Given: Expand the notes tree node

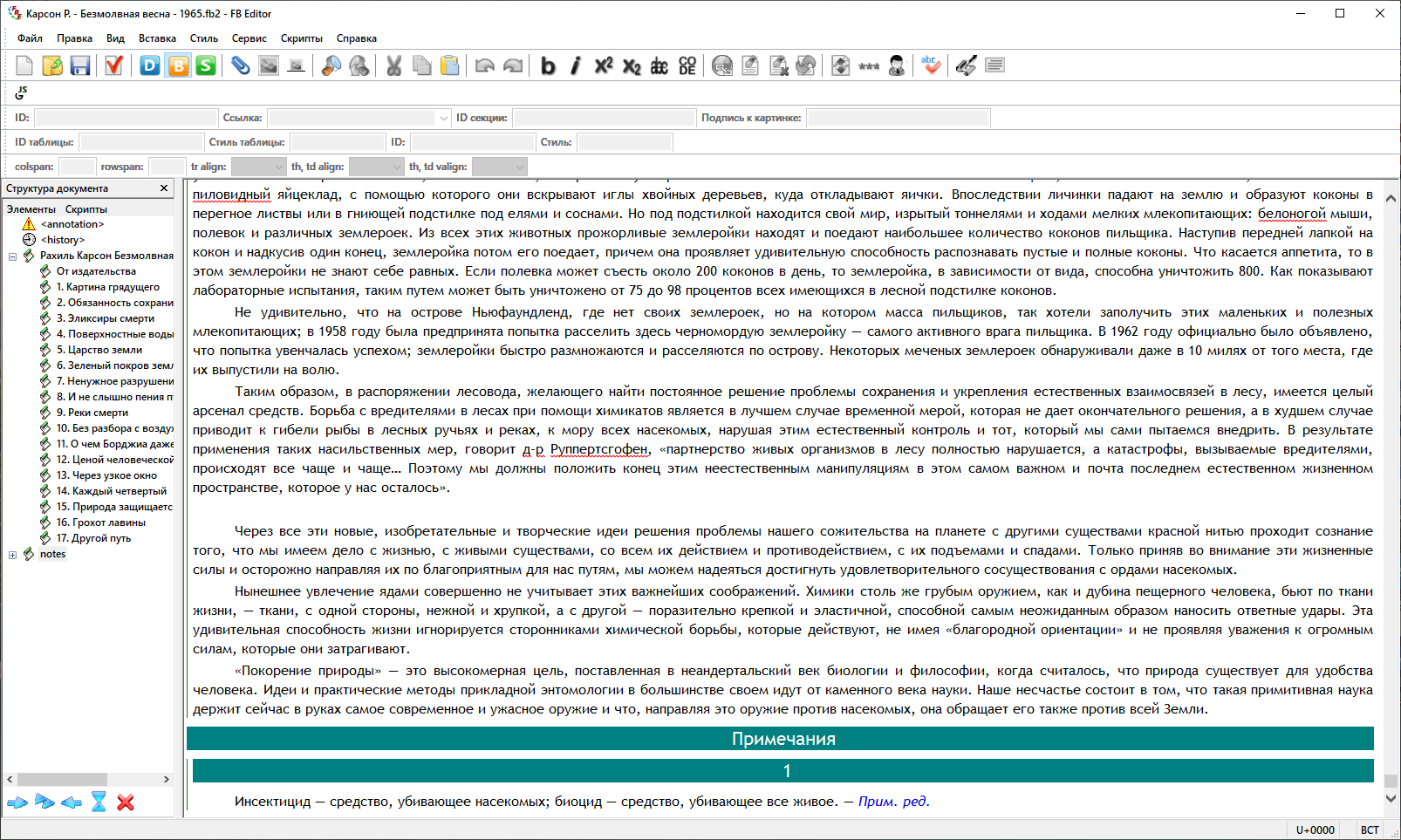Looking at the screenshot, I should click(12, 555).
